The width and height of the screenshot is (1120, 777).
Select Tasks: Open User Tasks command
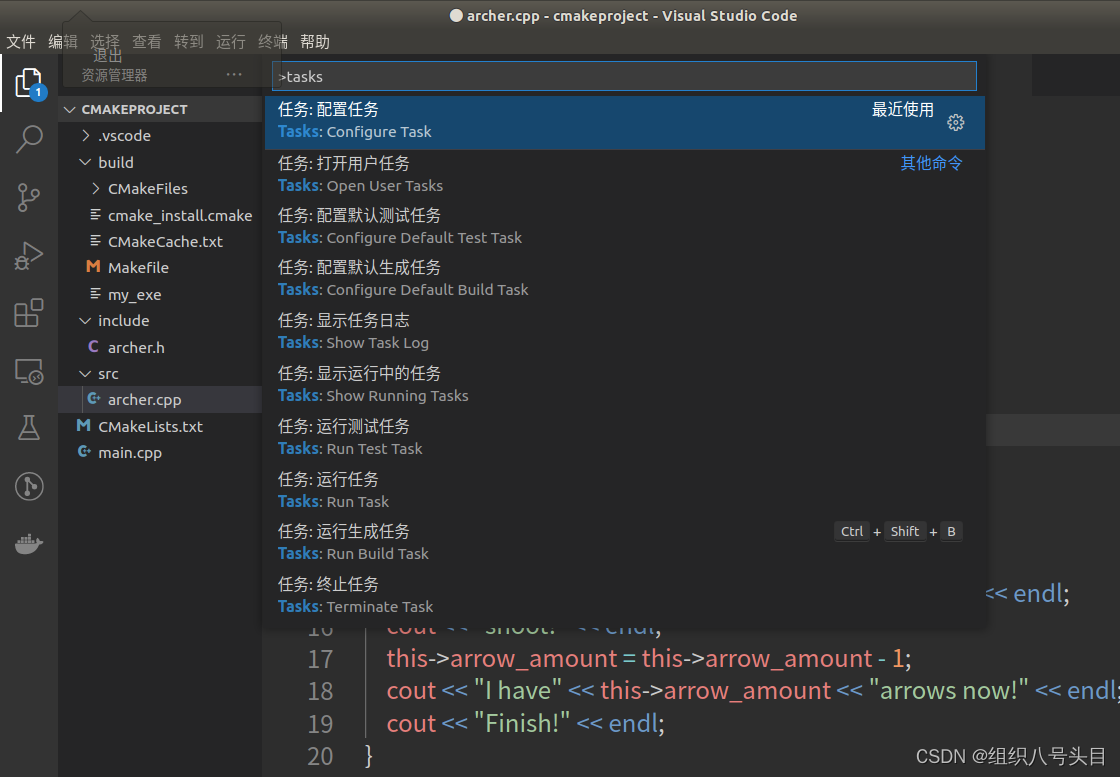click(625, 176)
